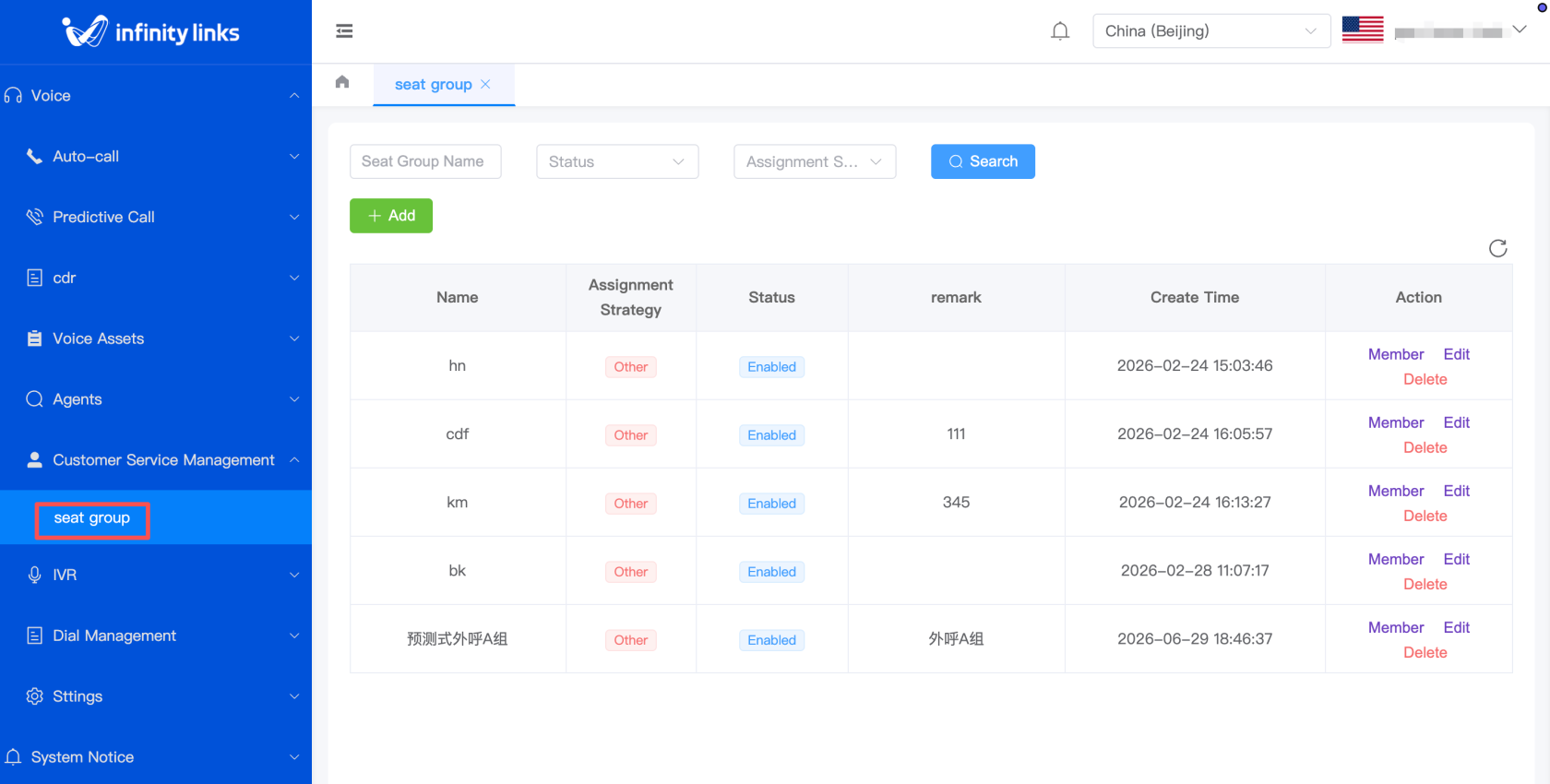Collapse Customer Service Management submenu
The height and width of the screenshot is (784, 1550).
point(294,460)
